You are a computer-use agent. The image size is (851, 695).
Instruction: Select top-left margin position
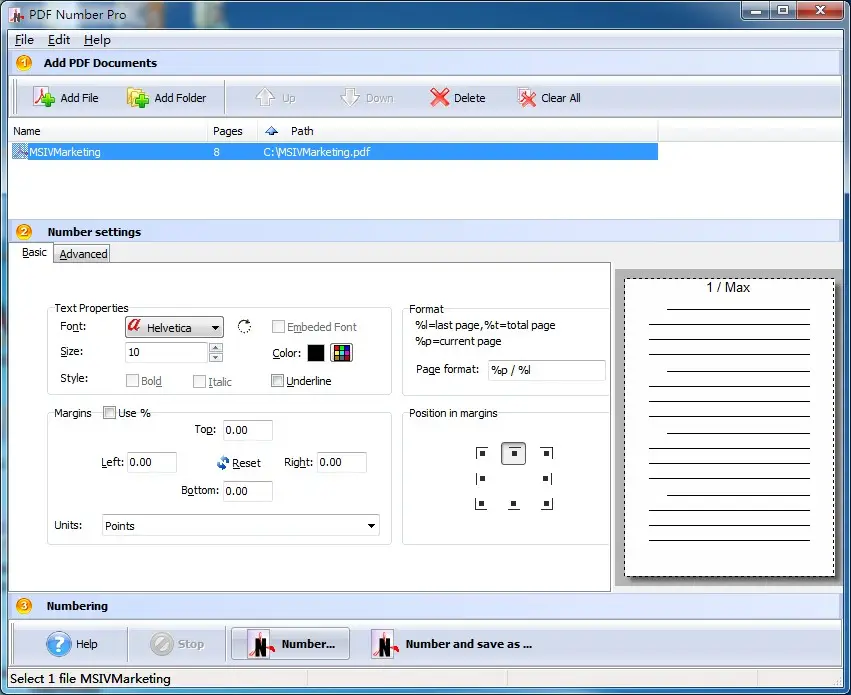[x=481, y=453]
